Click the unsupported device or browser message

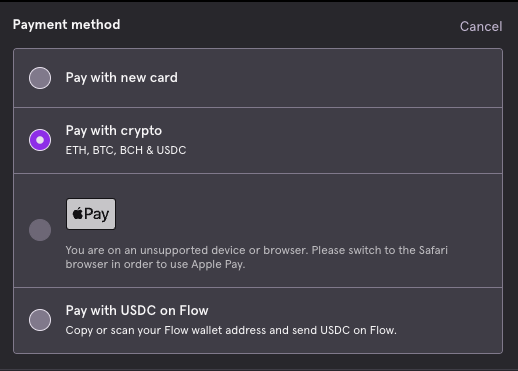(x=257, y=257)
